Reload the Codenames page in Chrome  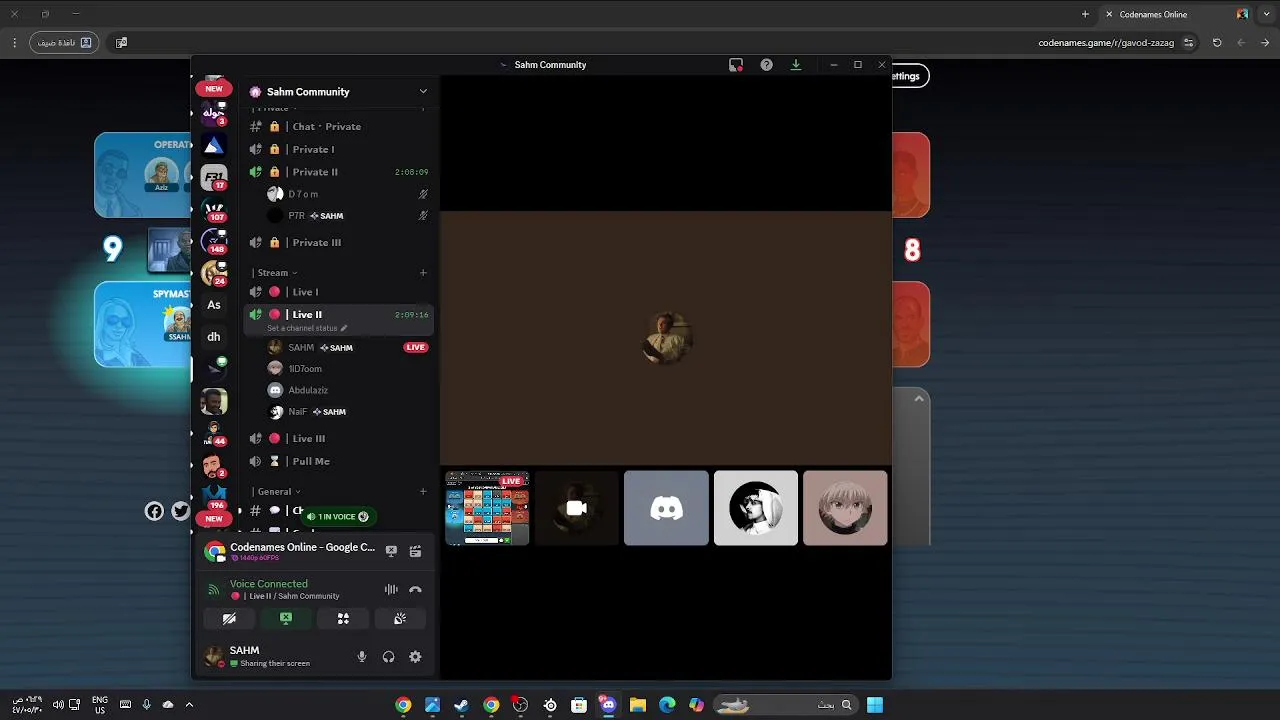pos(1217,43)
